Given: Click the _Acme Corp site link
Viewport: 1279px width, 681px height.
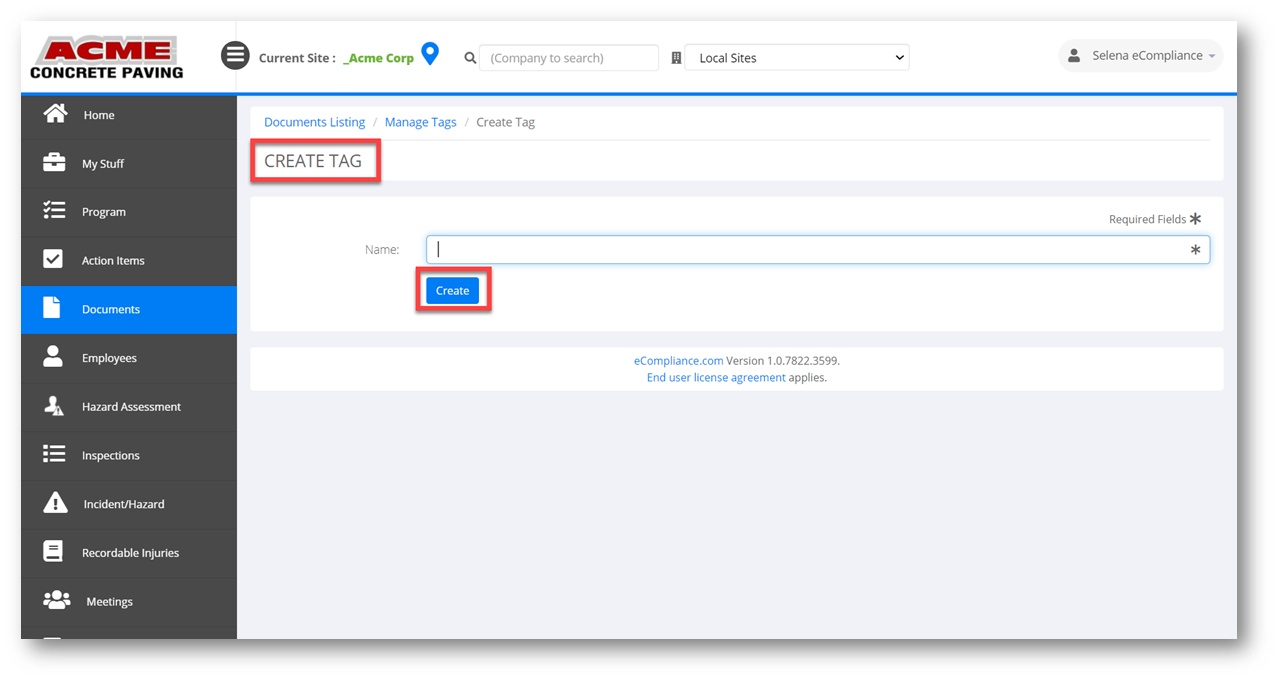Looking at the screenshot, I should (378, 58).
